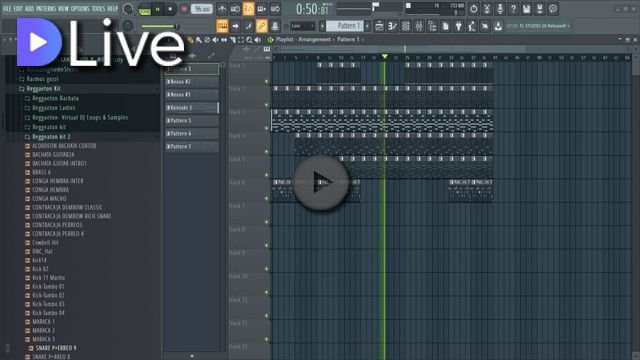
Task: Open the Playlist window icon
Action: (x=379, y=26)
